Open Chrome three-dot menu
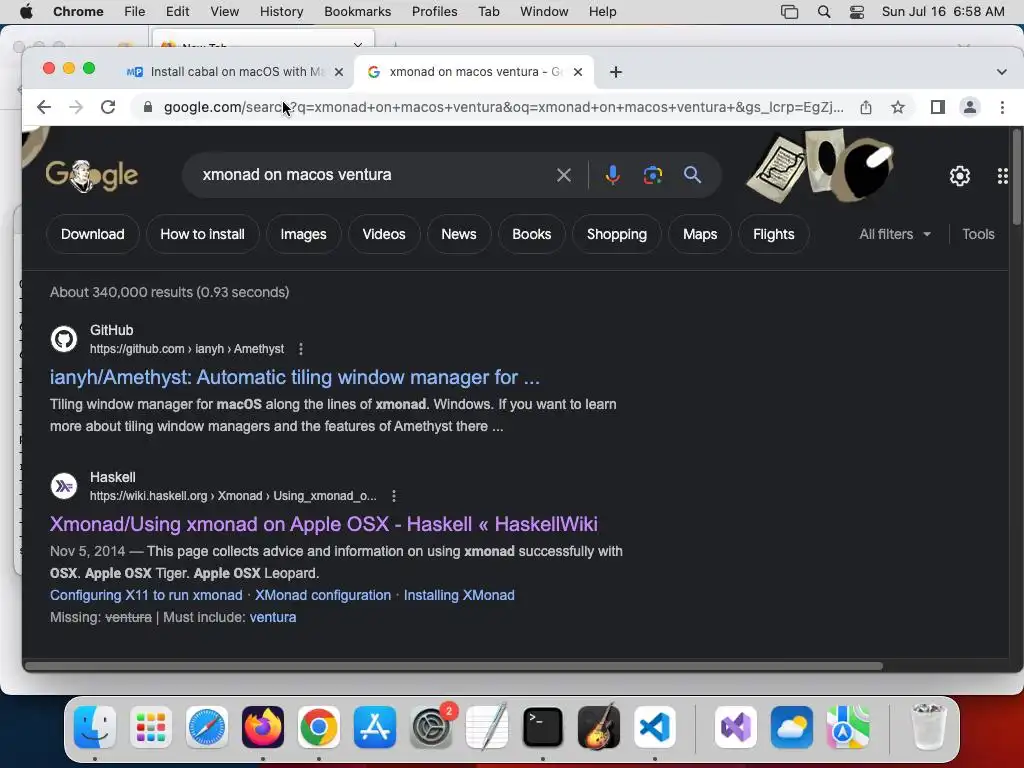Viewport: 1024px width, 768px height. [1002, 107]
